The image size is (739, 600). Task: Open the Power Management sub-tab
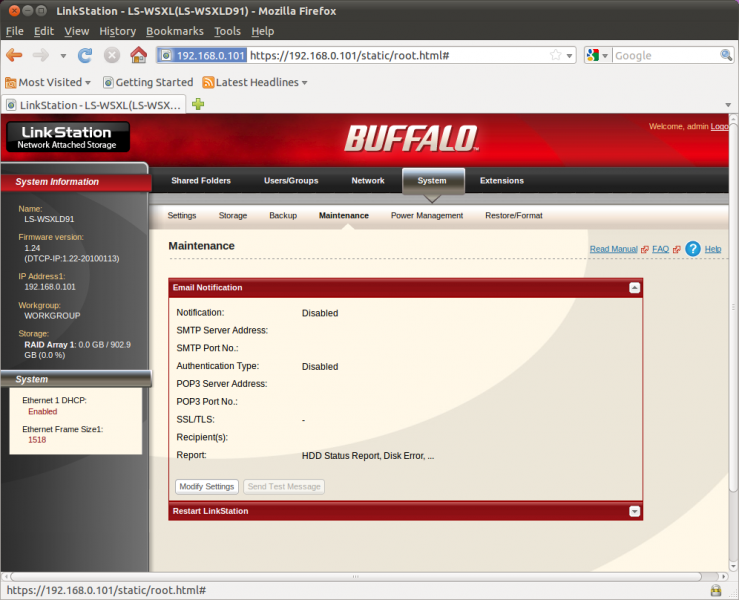click(x=427, y=215)
